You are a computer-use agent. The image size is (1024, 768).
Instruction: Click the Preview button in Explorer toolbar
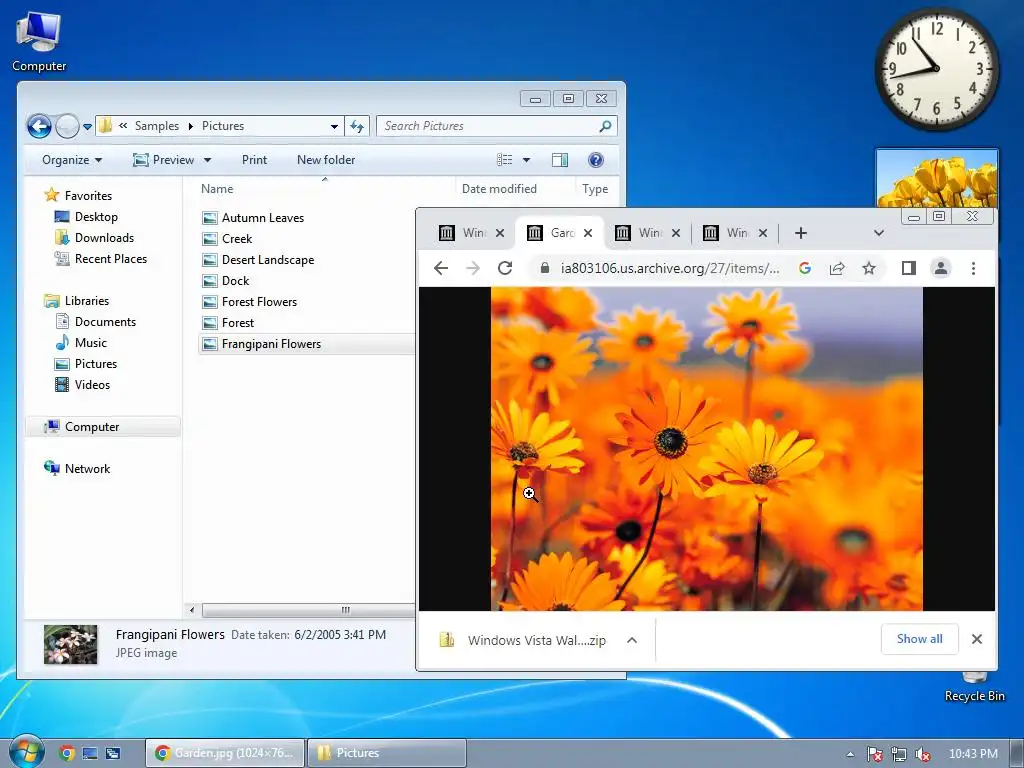tap(164, 160)
